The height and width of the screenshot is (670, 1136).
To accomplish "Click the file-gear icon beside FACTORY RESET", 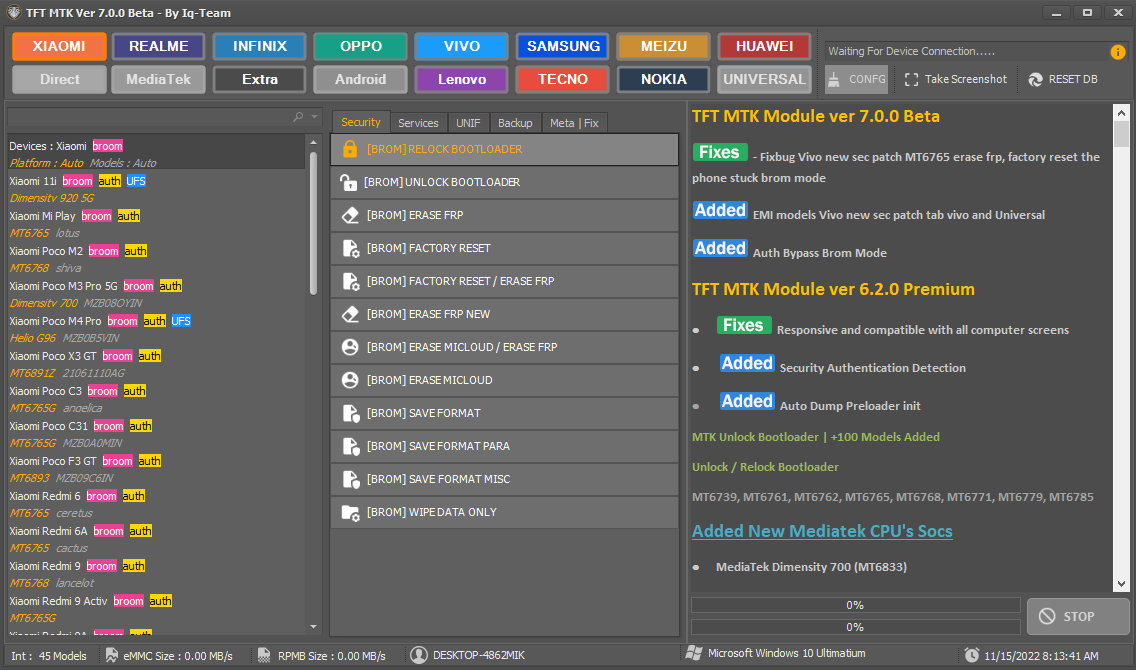I will 351,248.
